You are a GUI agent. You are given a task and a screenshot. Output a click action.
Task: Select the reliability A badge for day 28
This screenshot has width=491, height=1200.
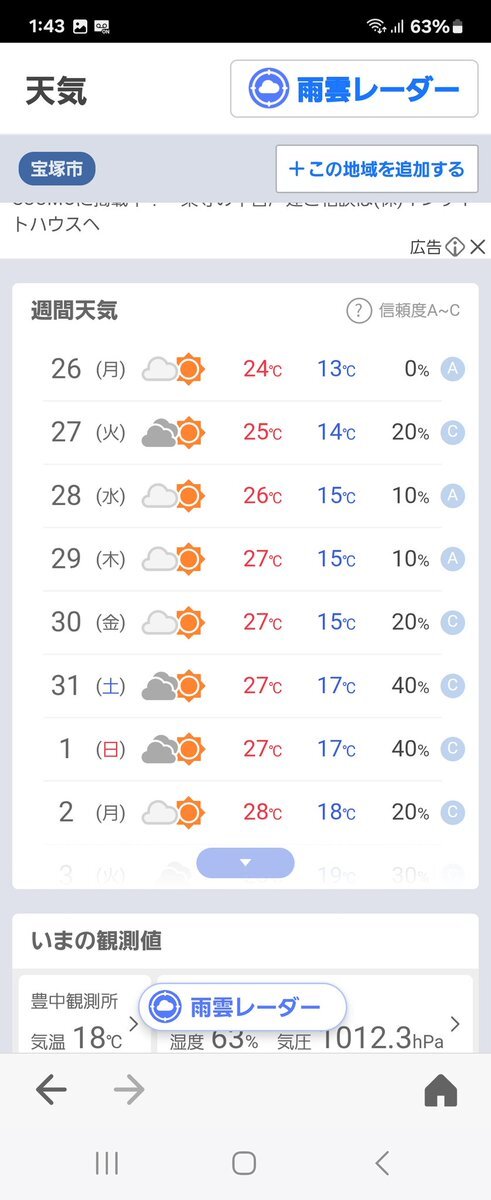click(x=453, y=496)
